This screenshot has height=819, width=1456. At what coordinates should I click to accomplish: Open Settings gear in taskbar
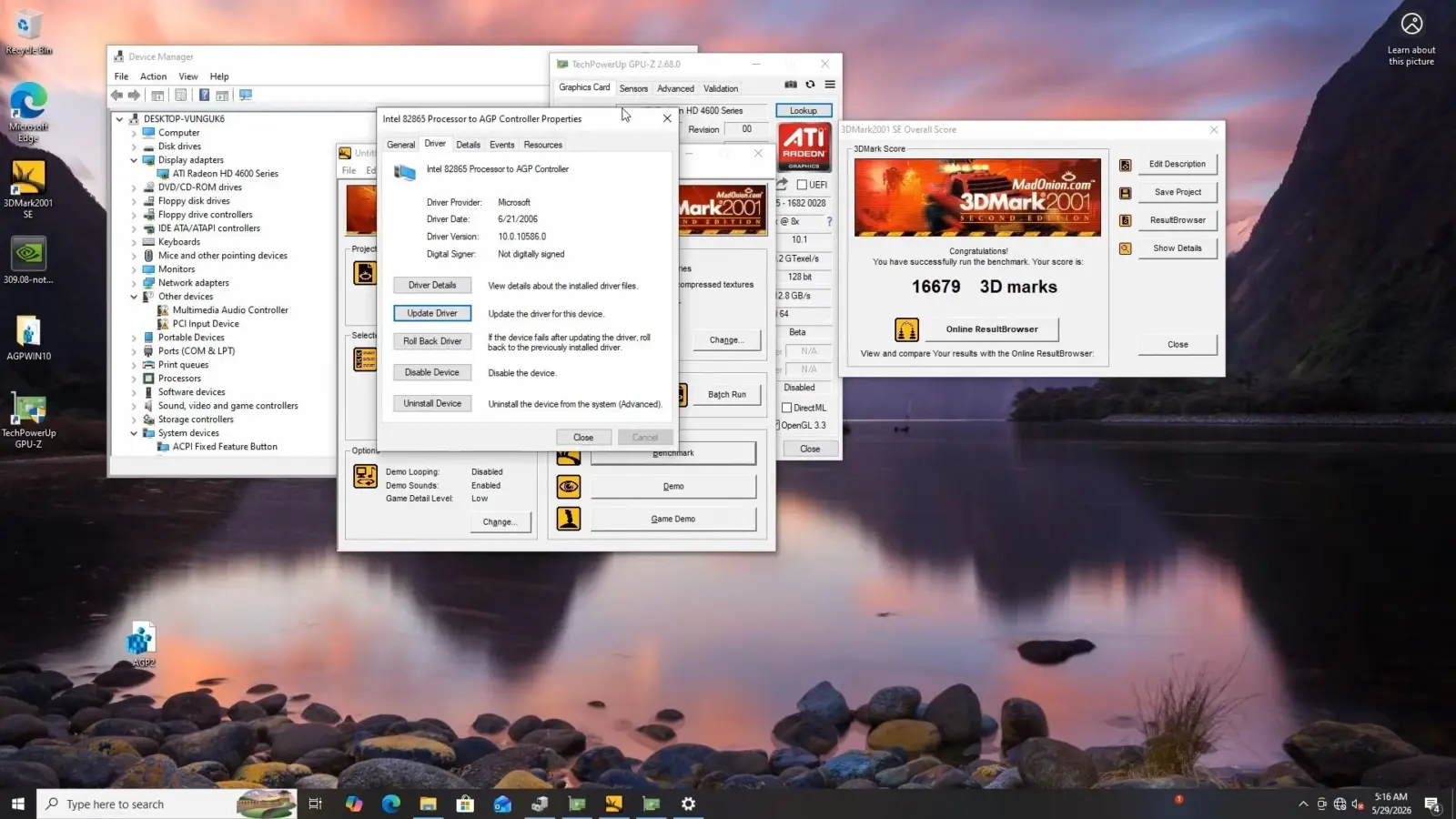688,804
